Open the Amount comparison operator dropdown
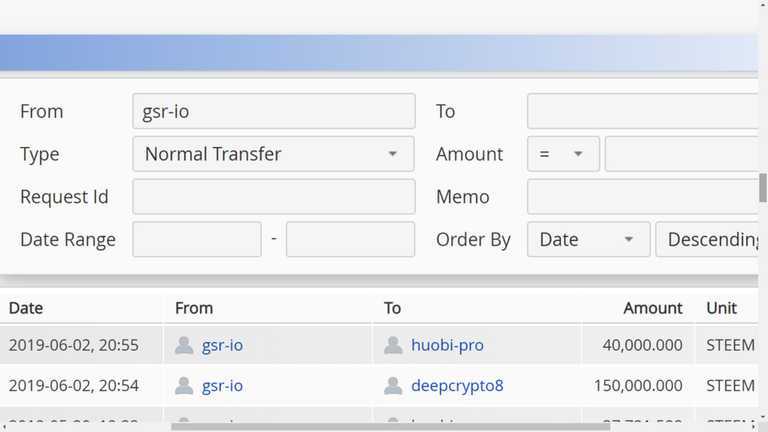The image size is (768, 432). coord(563,154)
